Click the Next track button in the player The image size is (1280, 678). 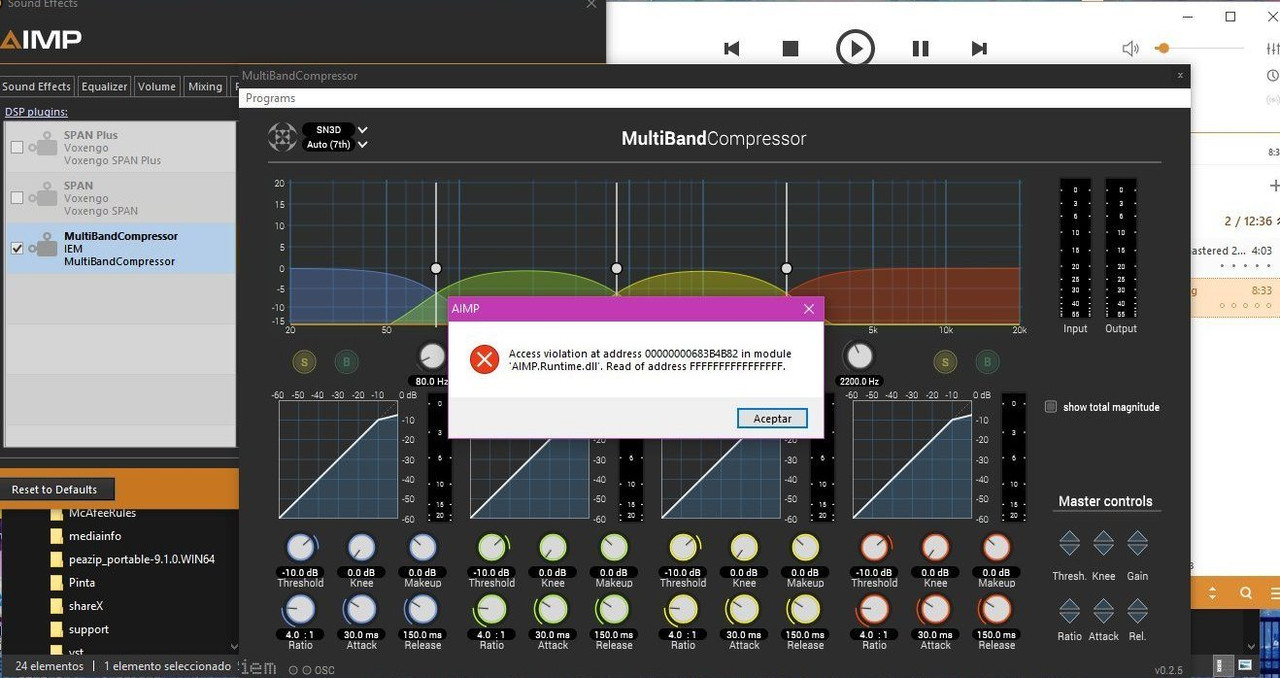pos(979,48)
